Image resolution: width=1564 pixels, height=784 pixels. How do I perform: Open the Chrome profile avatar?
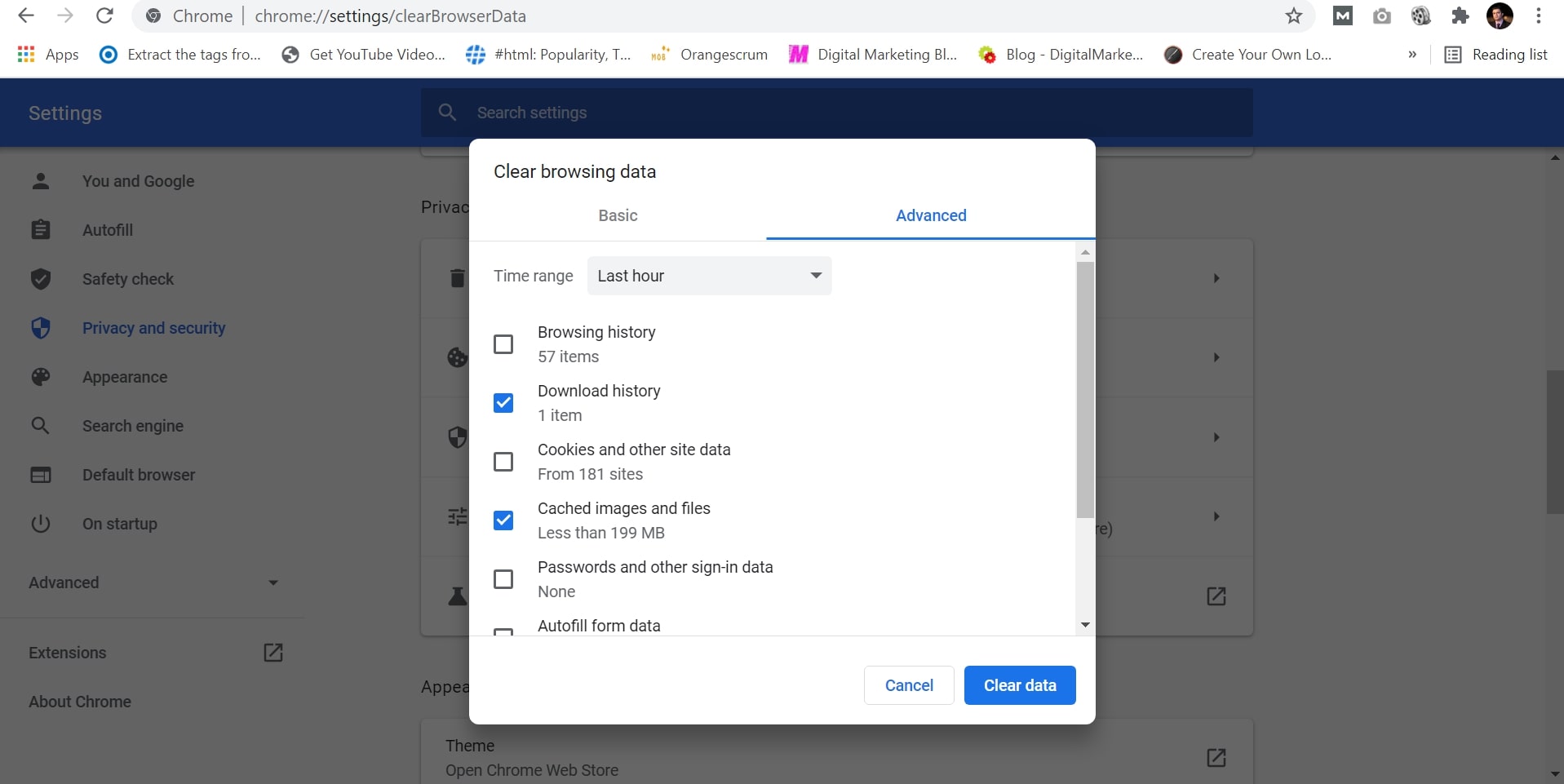point(1501,16)
